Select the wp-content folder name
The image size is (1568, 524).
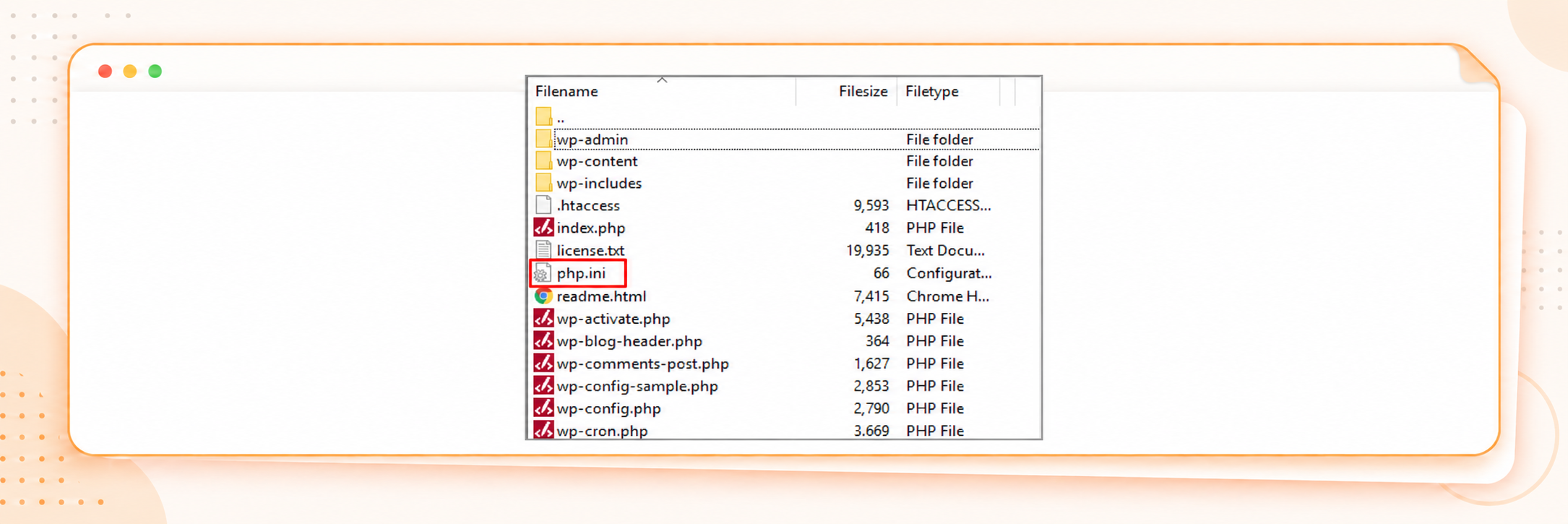[x=597, y=161]
